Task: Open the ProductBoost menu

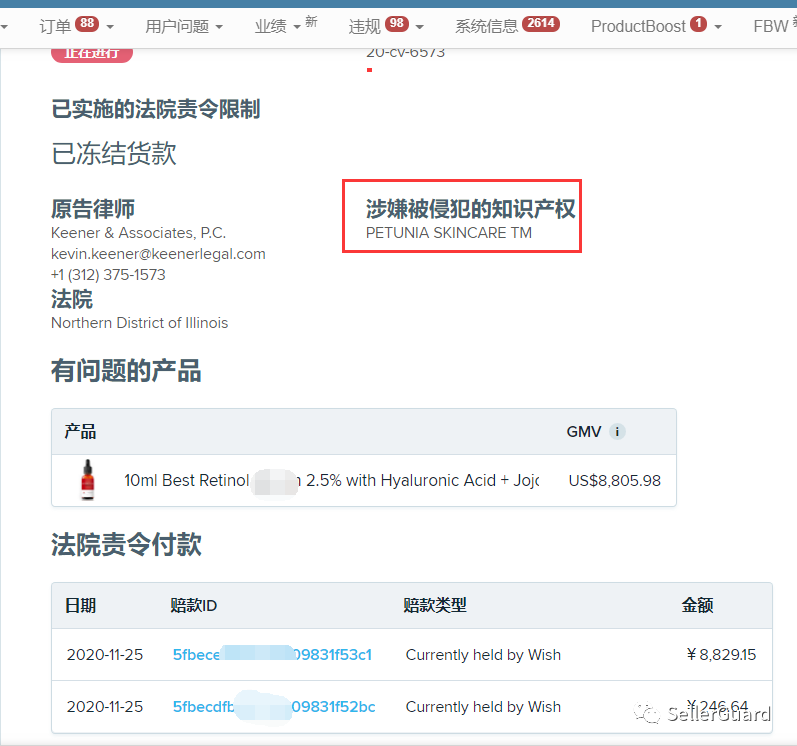Action: point(638,26)
